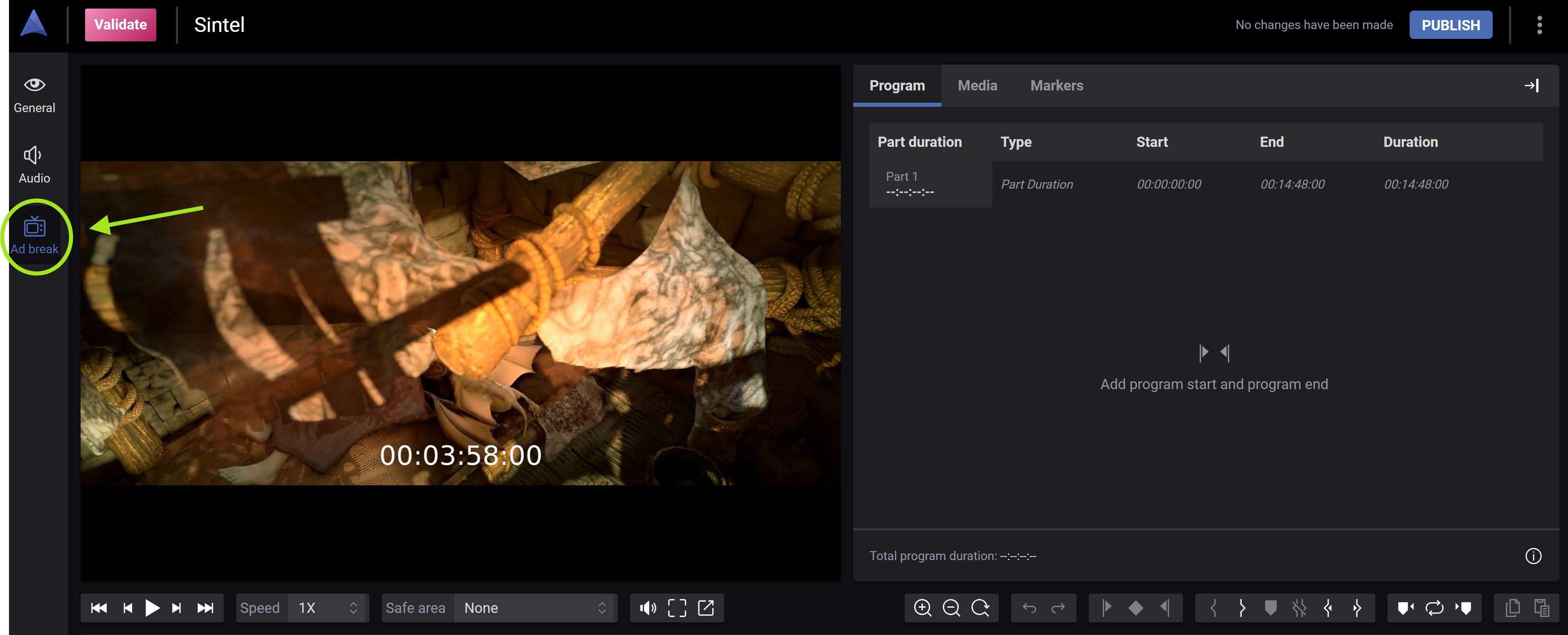
Task: Click 'Add program start and program end' hint
Action: [1214, 384]
